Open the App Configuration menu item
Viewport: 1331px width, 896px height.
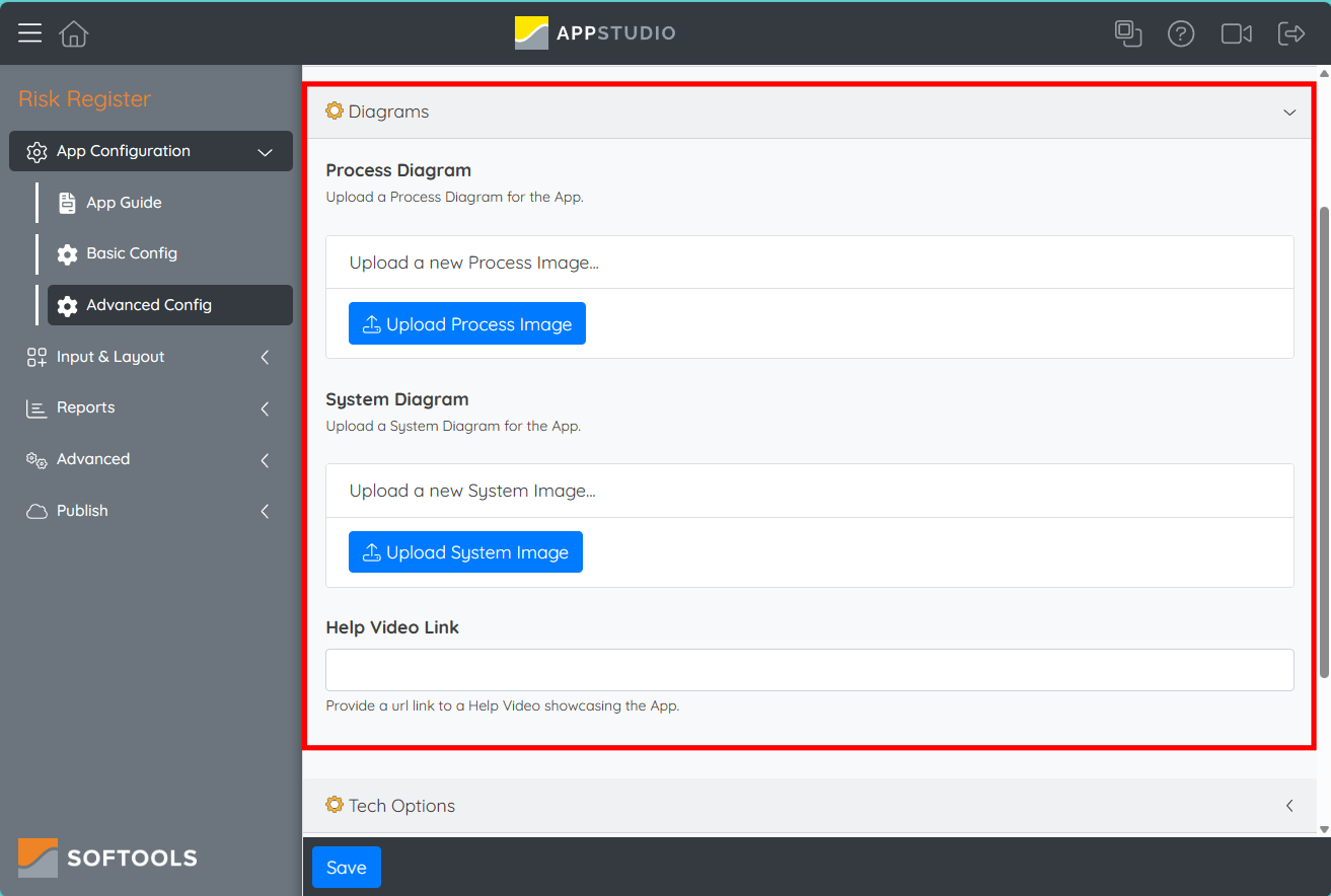pyautogui.click(x=123, y=151)
